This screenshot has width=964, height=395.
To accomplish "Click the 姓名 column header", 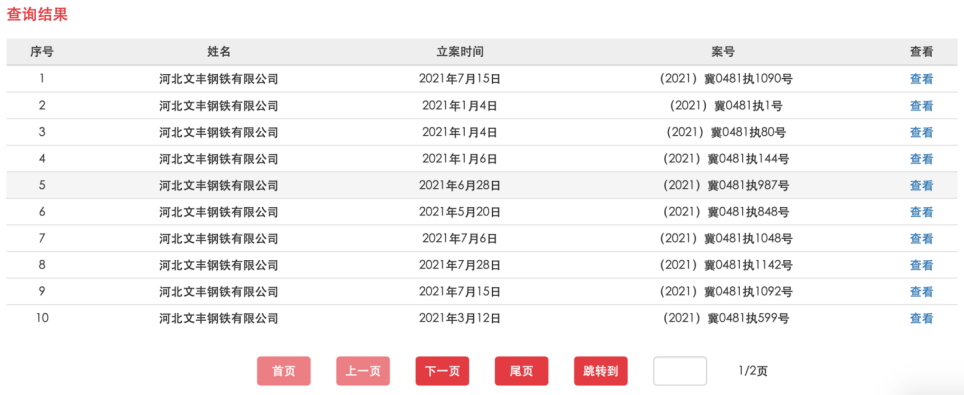I will [219, 52].
